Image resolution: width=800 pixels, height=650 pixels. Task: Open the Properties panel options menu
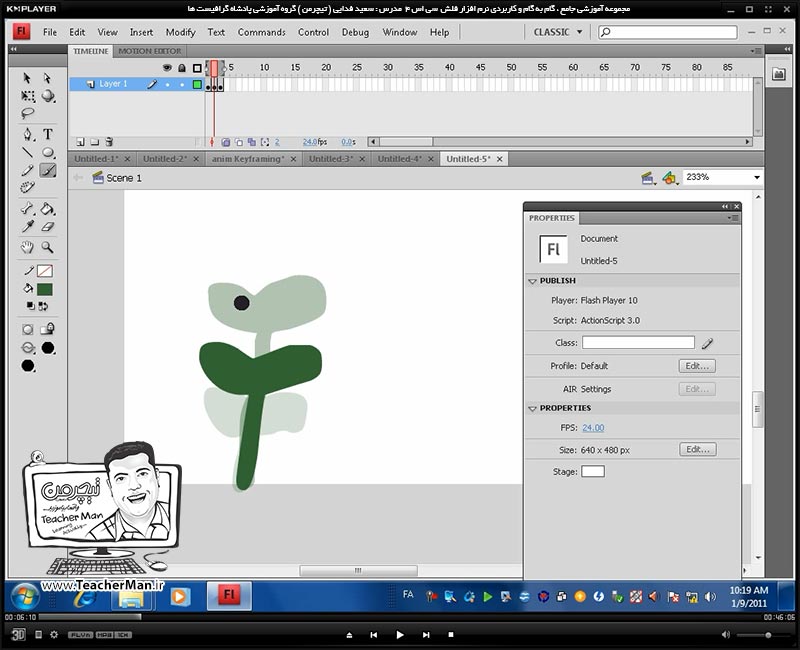(x=733, y=218)
